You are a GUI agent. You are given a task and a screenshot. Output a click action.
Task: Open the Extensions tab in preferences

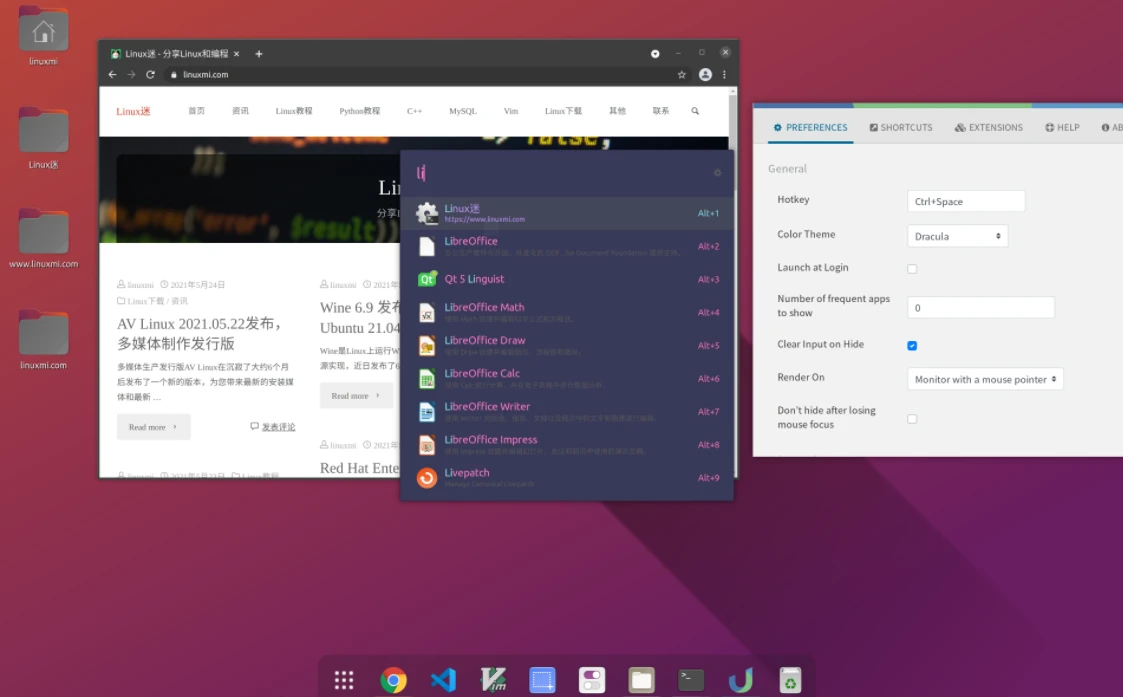pyautogui.click(x=988, y=127)
